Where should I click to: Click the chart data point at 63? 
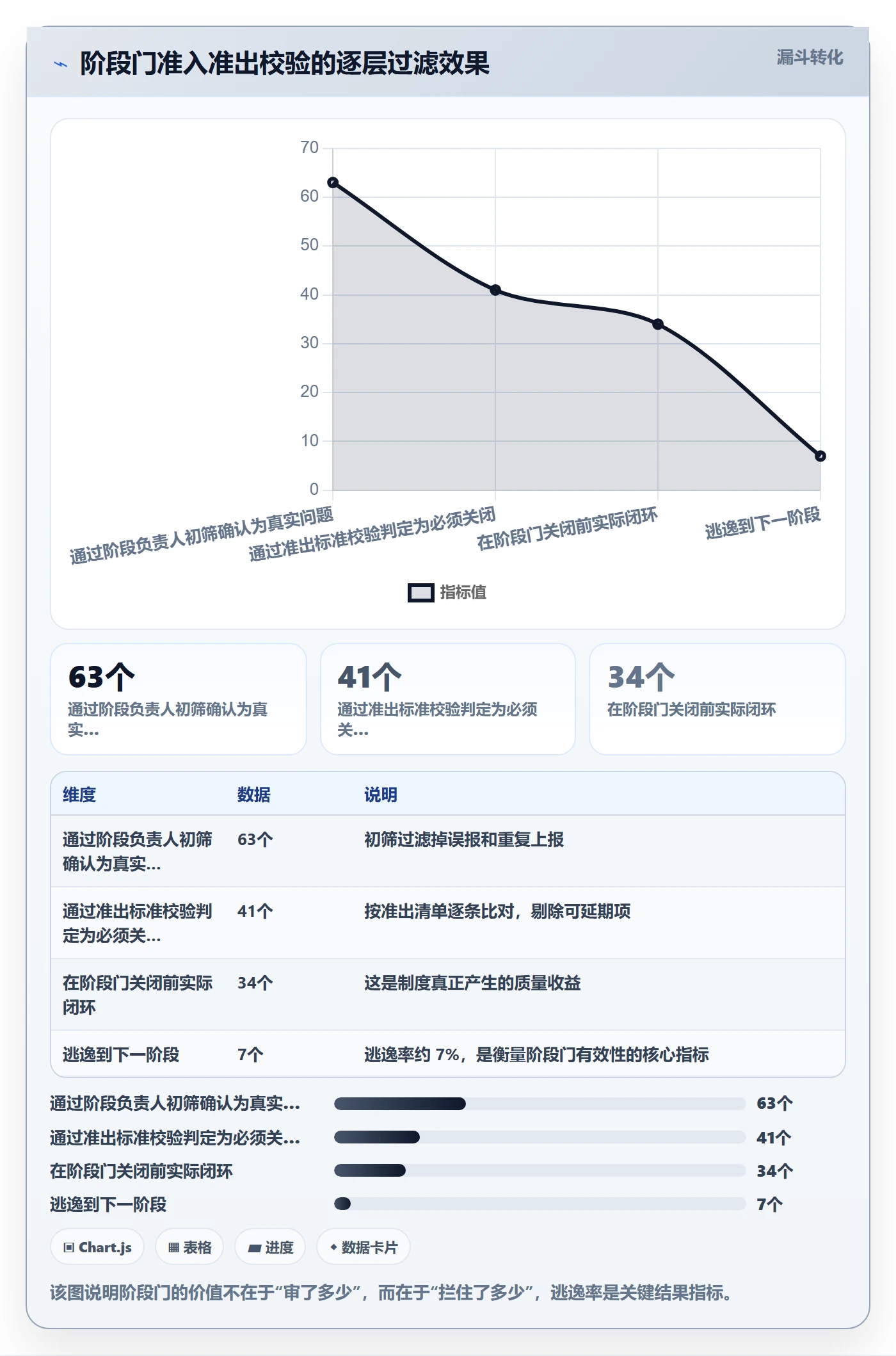333,182
